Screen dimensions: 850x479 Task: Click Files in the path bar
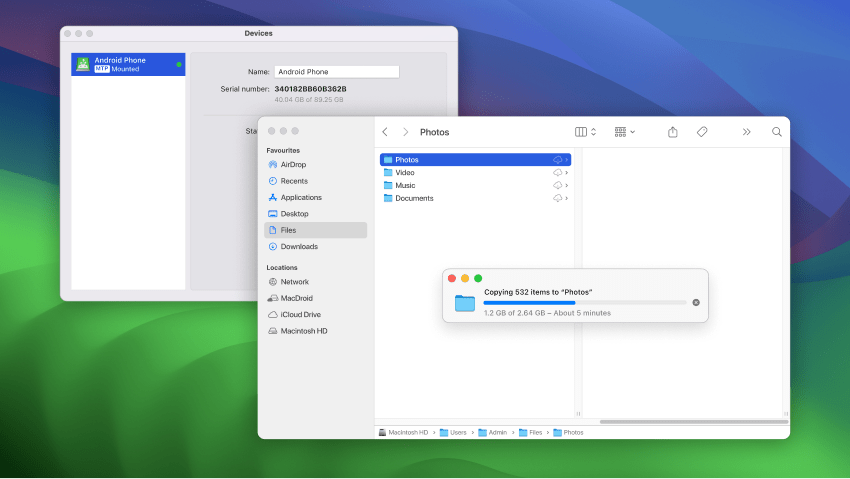[x=531, y=432]
